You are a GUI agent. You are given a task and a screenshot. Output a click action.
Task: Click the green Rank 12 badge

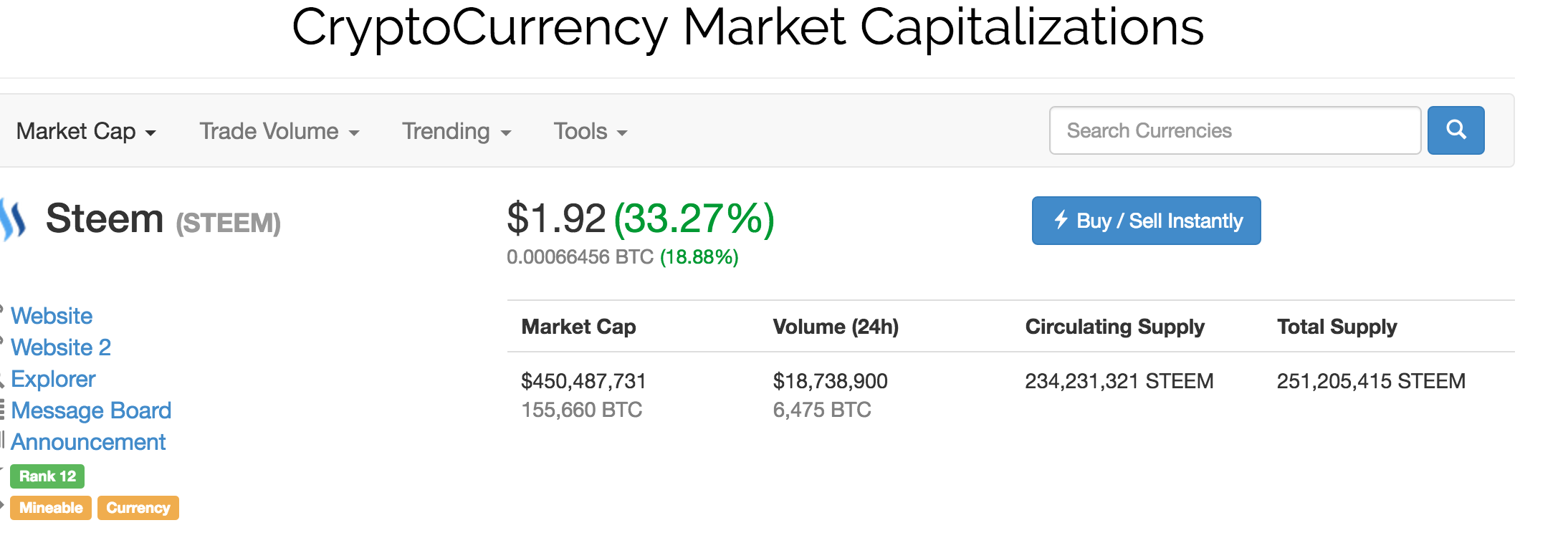[47, 476]
